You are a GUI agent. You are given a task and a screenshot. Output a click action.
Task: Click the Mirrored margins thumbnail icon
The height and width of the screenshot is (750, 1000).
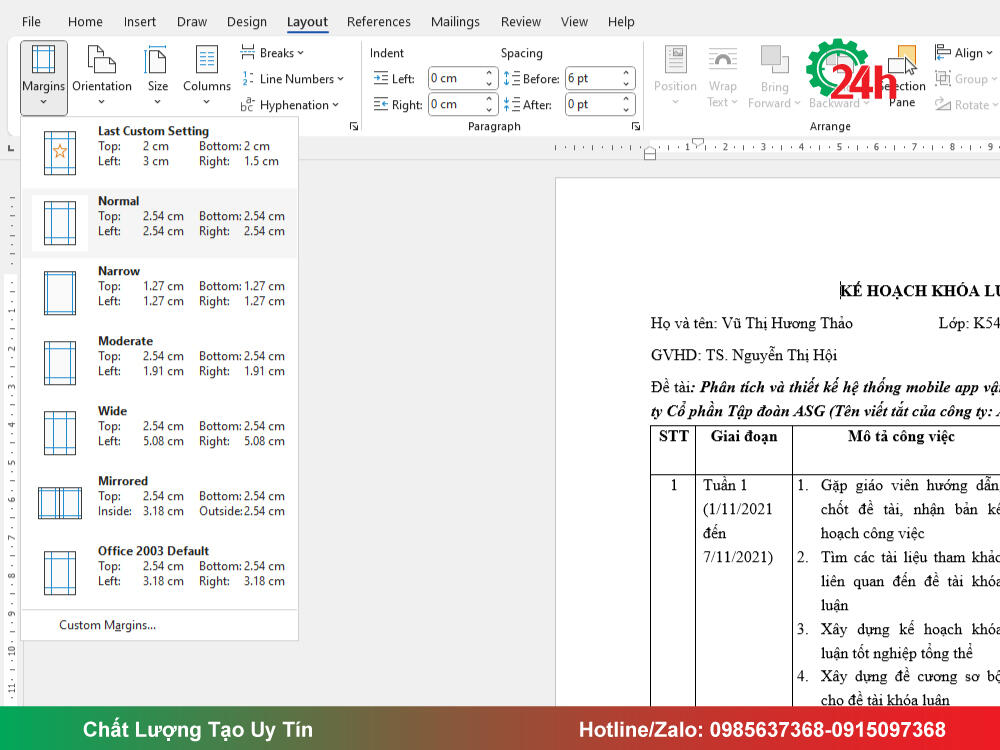pos(60,503)
